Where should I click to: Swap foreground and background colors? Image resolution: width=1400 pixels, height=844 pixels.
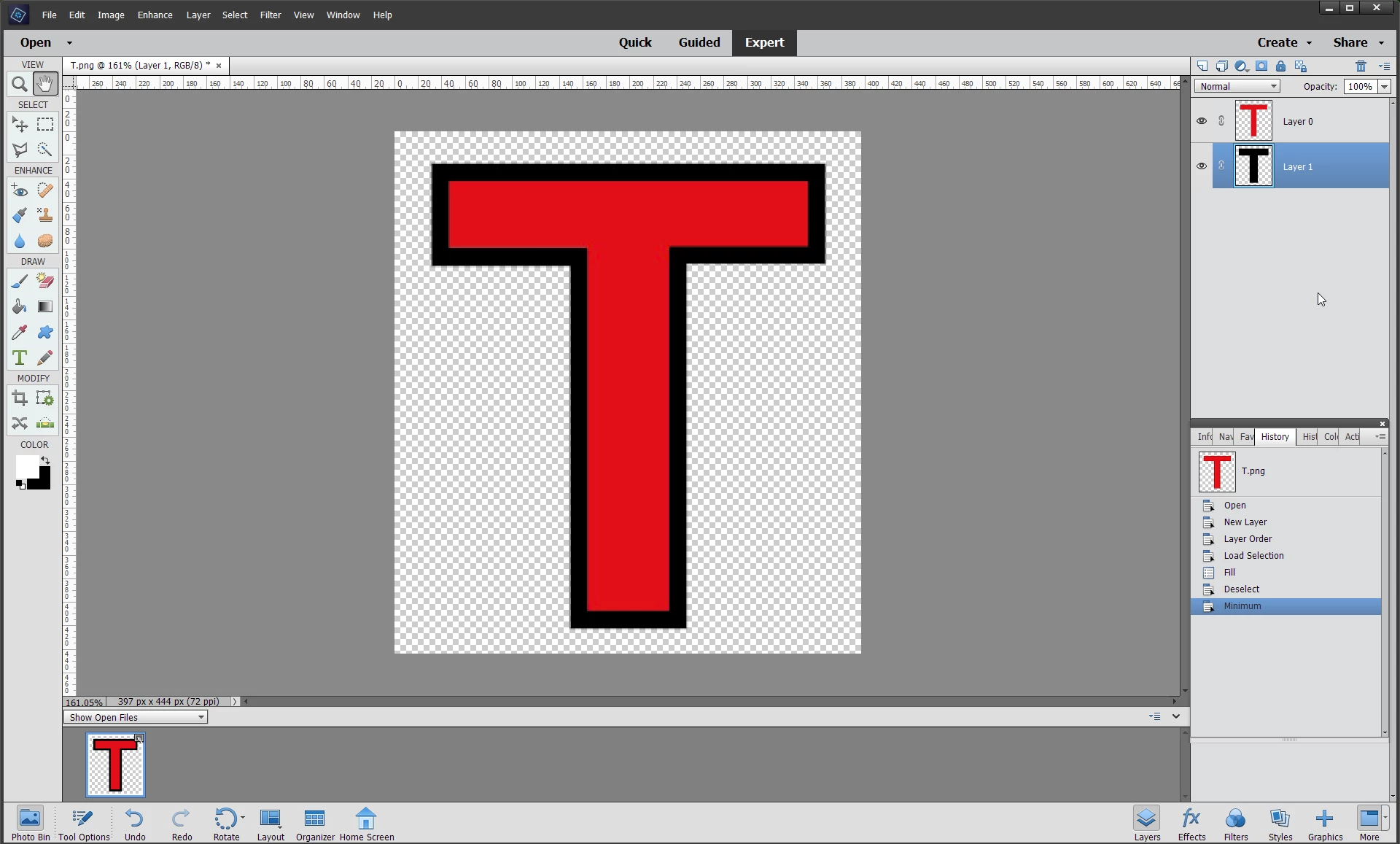[x=46, y=460]
